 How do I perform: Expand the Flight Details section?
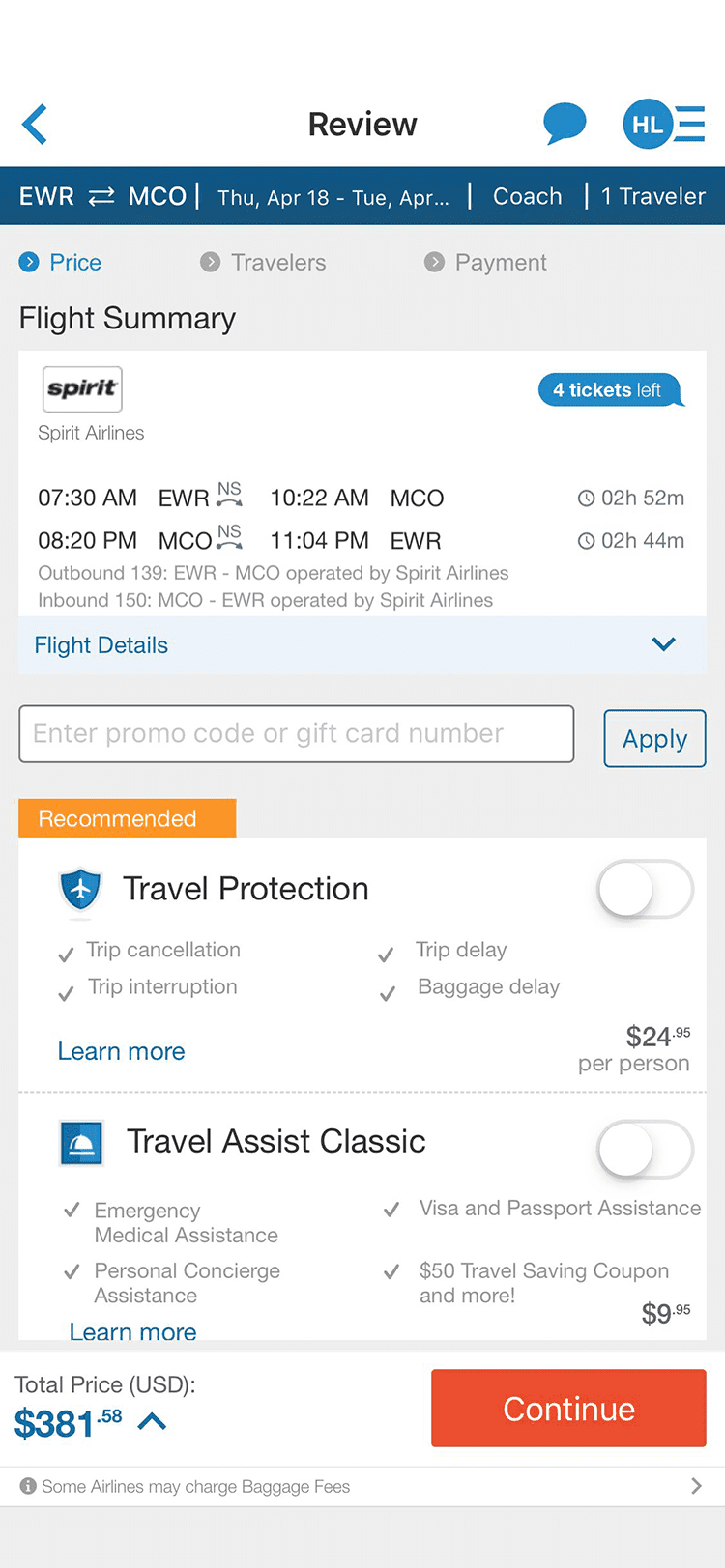(362, 645)
